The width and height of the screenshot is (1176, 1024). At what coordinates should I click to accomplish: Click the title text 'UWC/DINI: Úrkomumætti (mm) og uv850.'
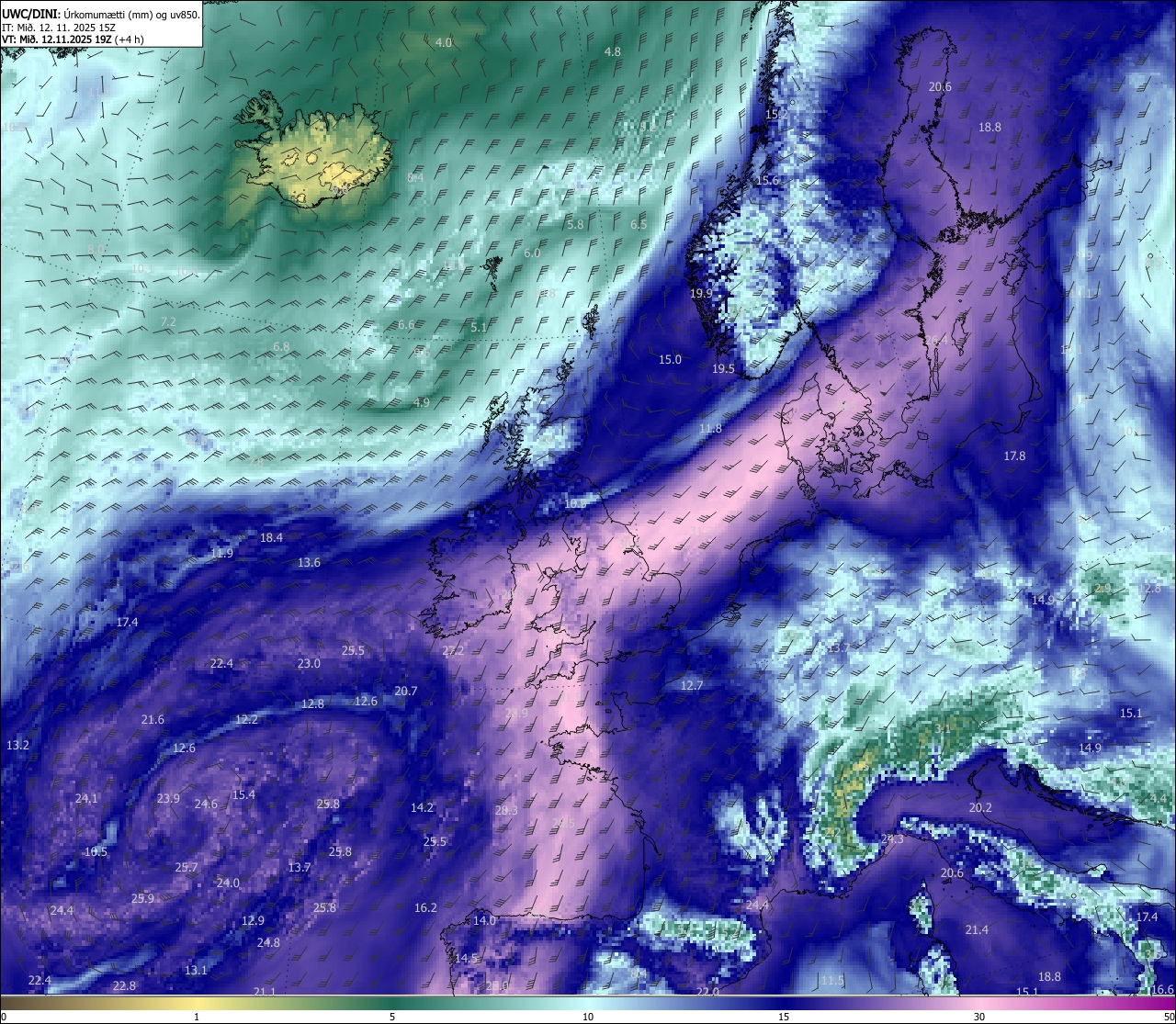[x=101, y=14]
